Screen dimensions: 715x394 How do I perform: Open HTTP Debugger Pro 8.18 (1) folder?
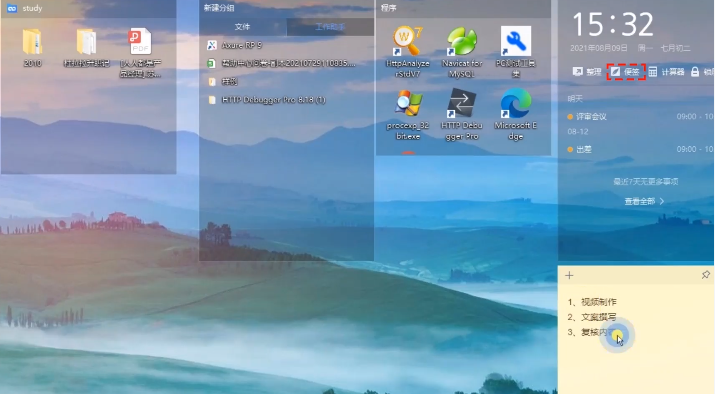267,100
